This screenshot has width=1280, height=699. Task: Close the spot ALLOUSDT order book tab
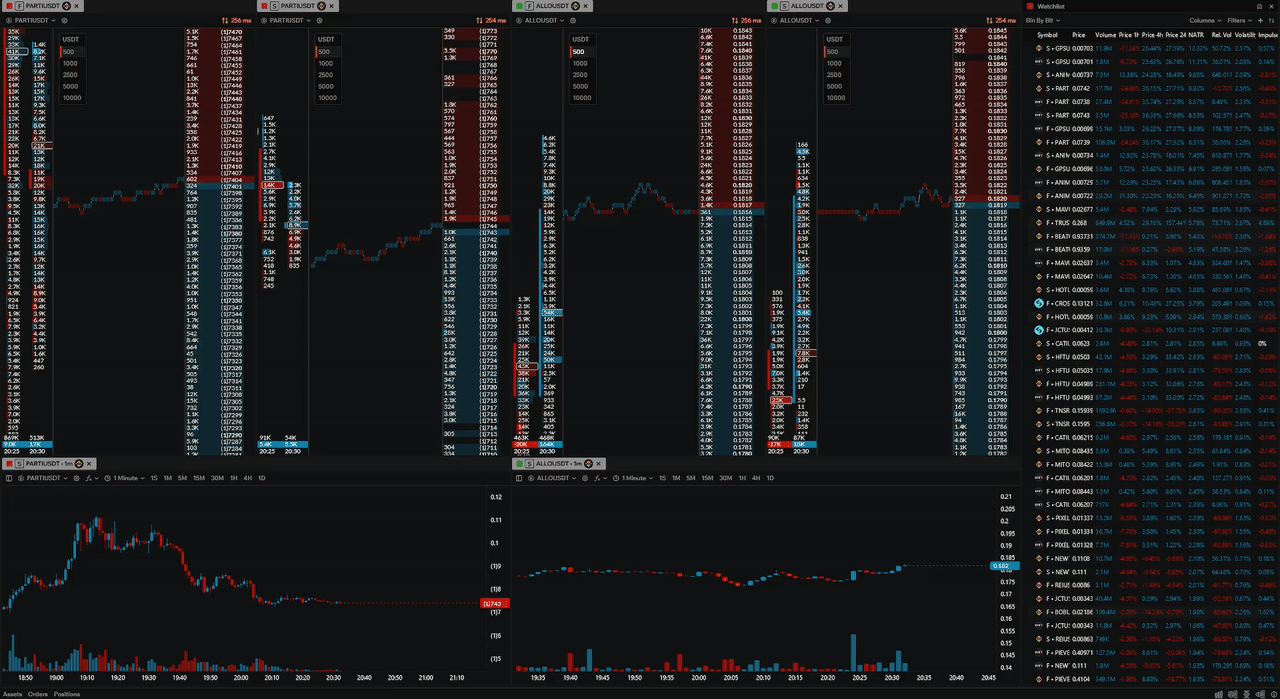pos(841,6)
